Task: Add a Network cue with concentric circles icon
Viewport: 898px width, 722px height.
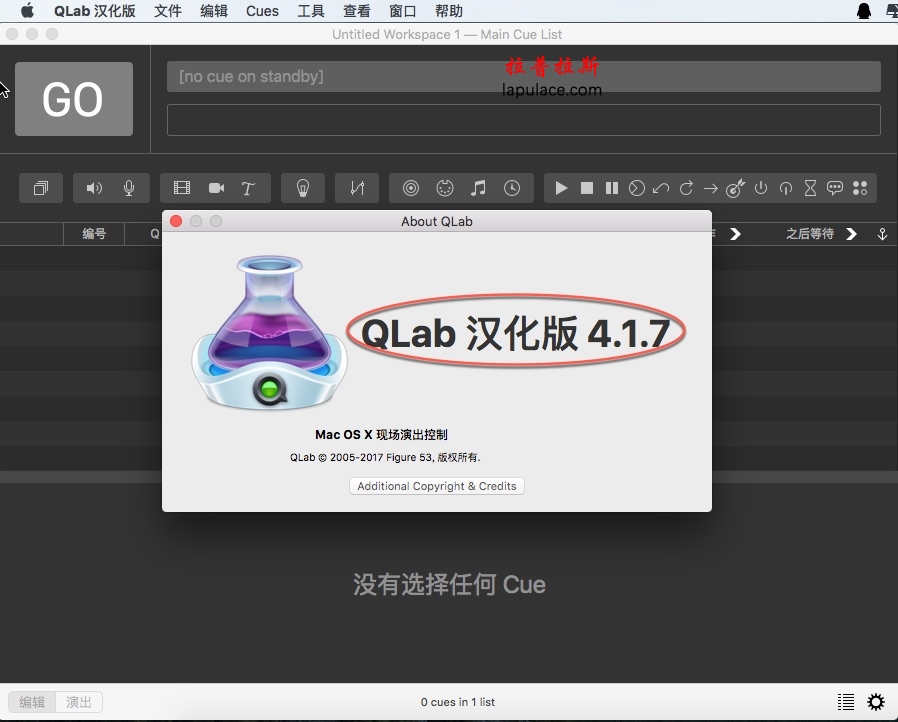Action: pos(411,188)
